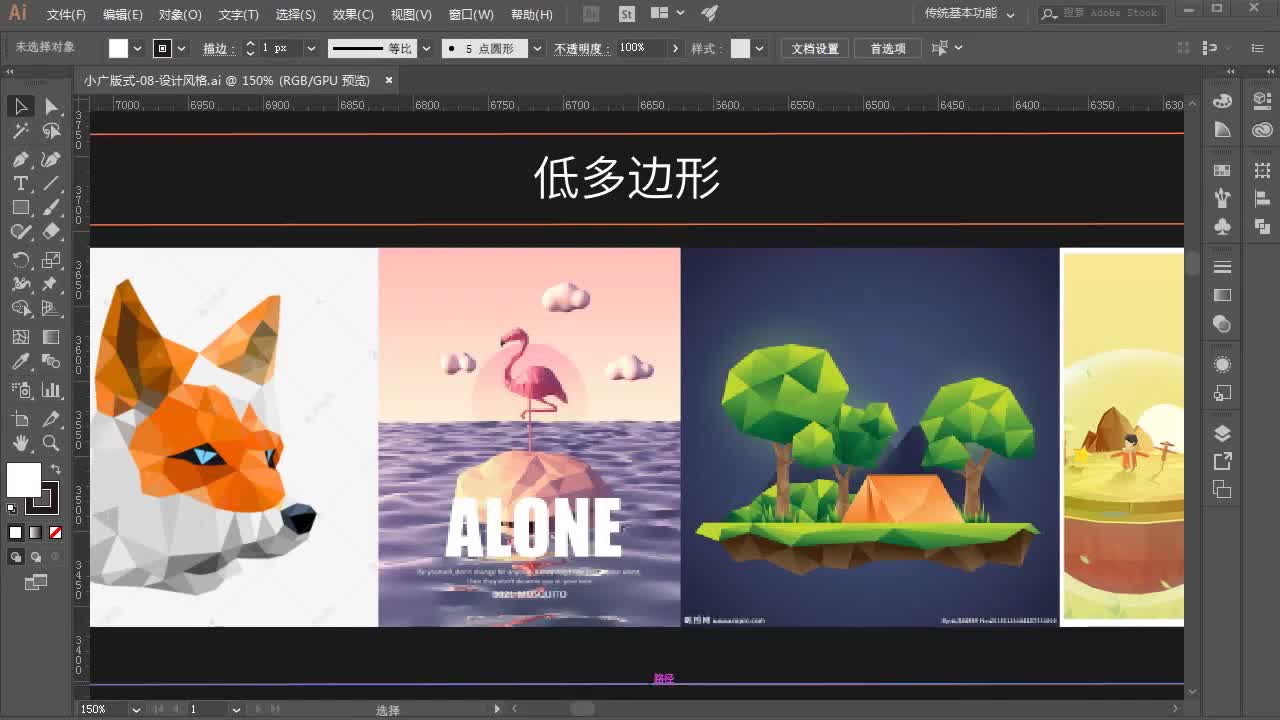Open the 文字(T) menu

[x=239, y=14]
